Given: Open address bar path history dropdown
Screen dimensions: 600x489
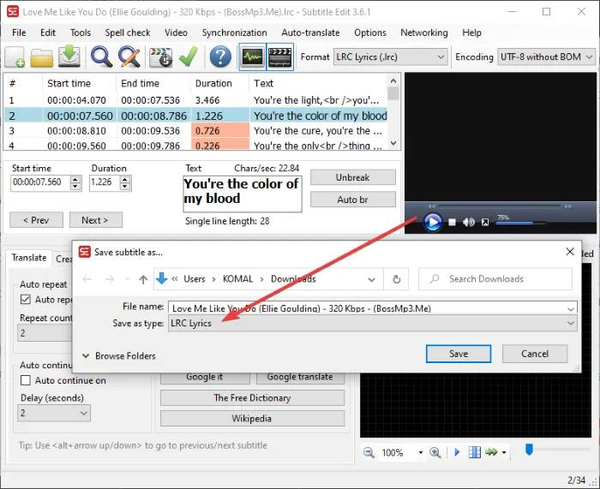Looking at the screenshot, I should [x=371, y=279].
